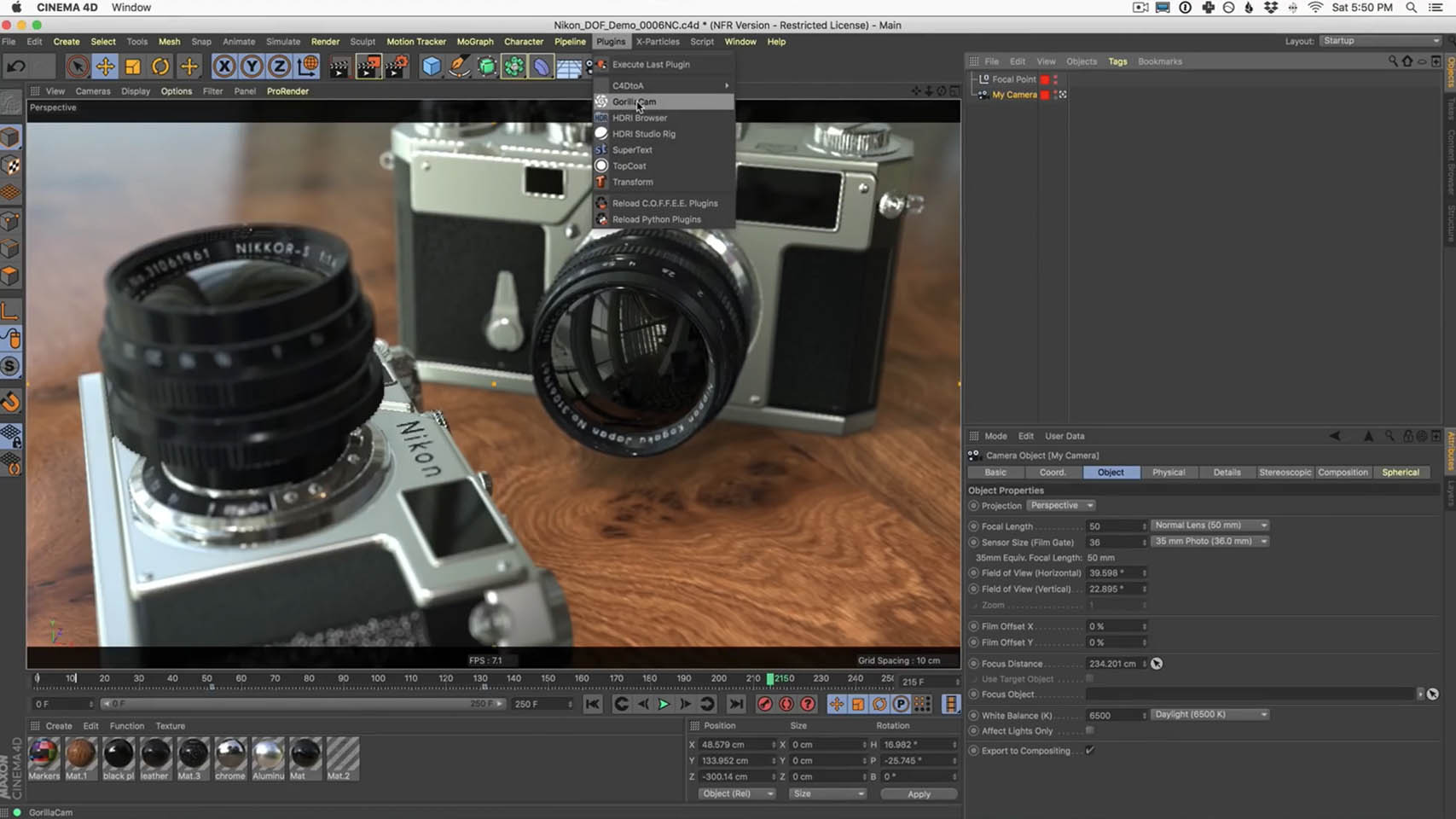The image size is (1456, 819).
Task: Open the Daylight (6500 K) preset dropdown
Action: click(x=1209, y=715)
